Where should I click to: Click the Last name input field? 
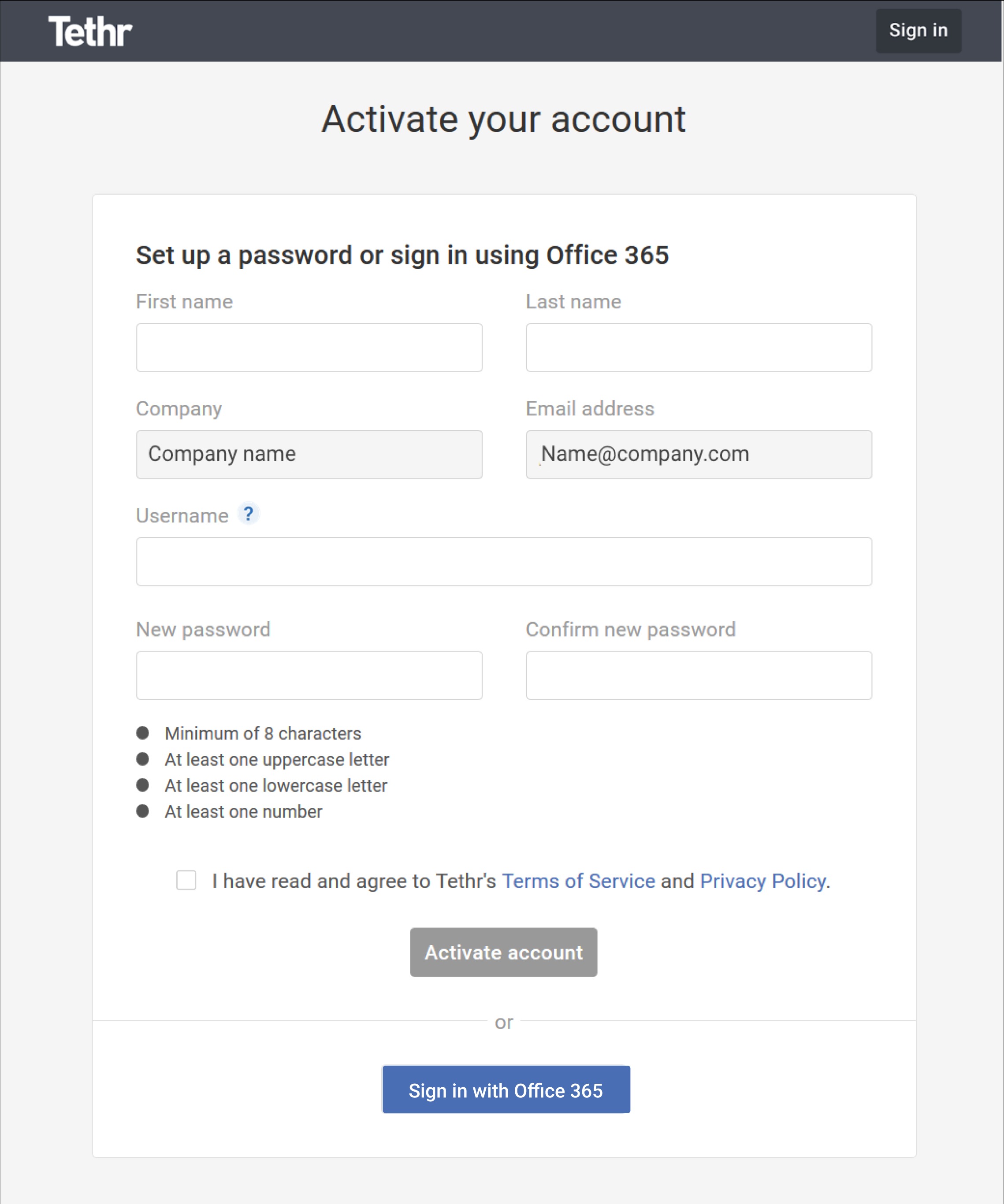(x=698, y=348)
